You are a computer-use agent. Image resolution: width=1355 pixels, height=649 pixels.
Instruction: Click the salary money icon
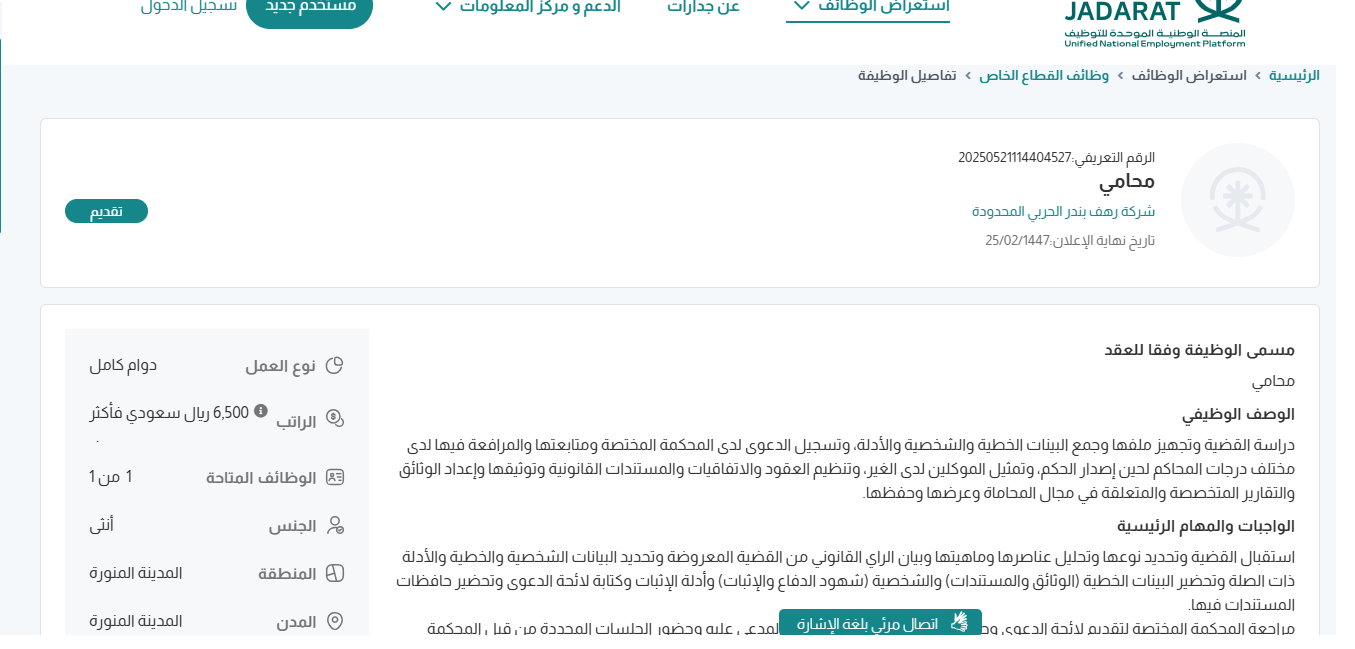[x=335, y=419]
